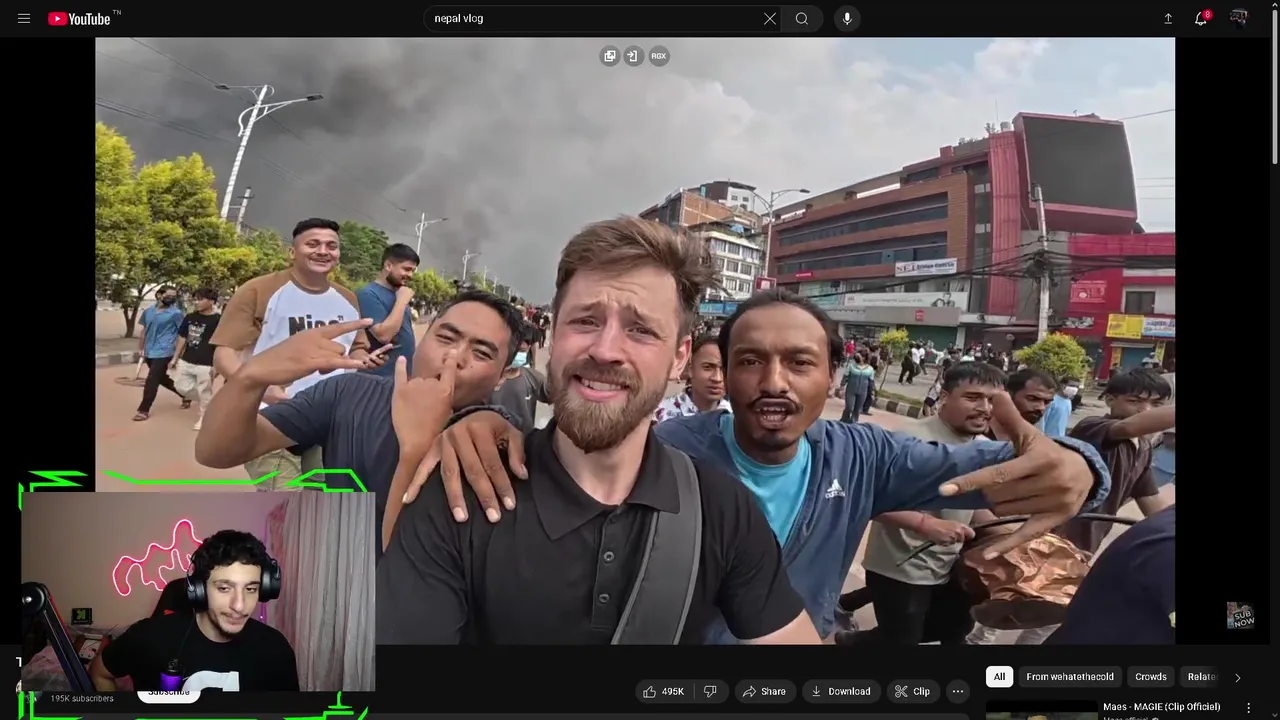Screen dimensions: 1280x720
Task: Like the video showing 495K
Action: pyautogui.click(x=664, y=691)
